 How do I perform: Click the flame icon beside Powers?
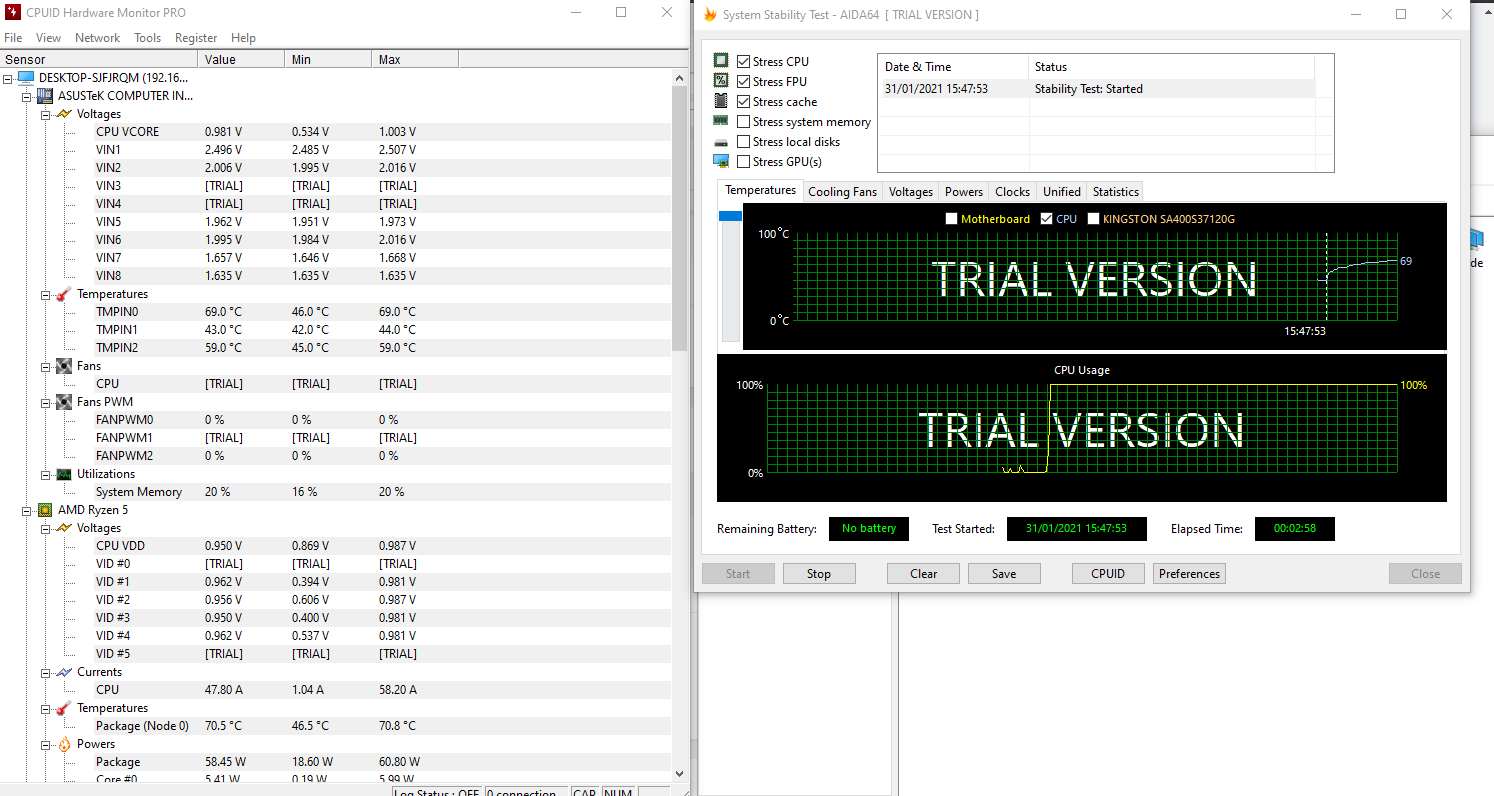[63, 744]
